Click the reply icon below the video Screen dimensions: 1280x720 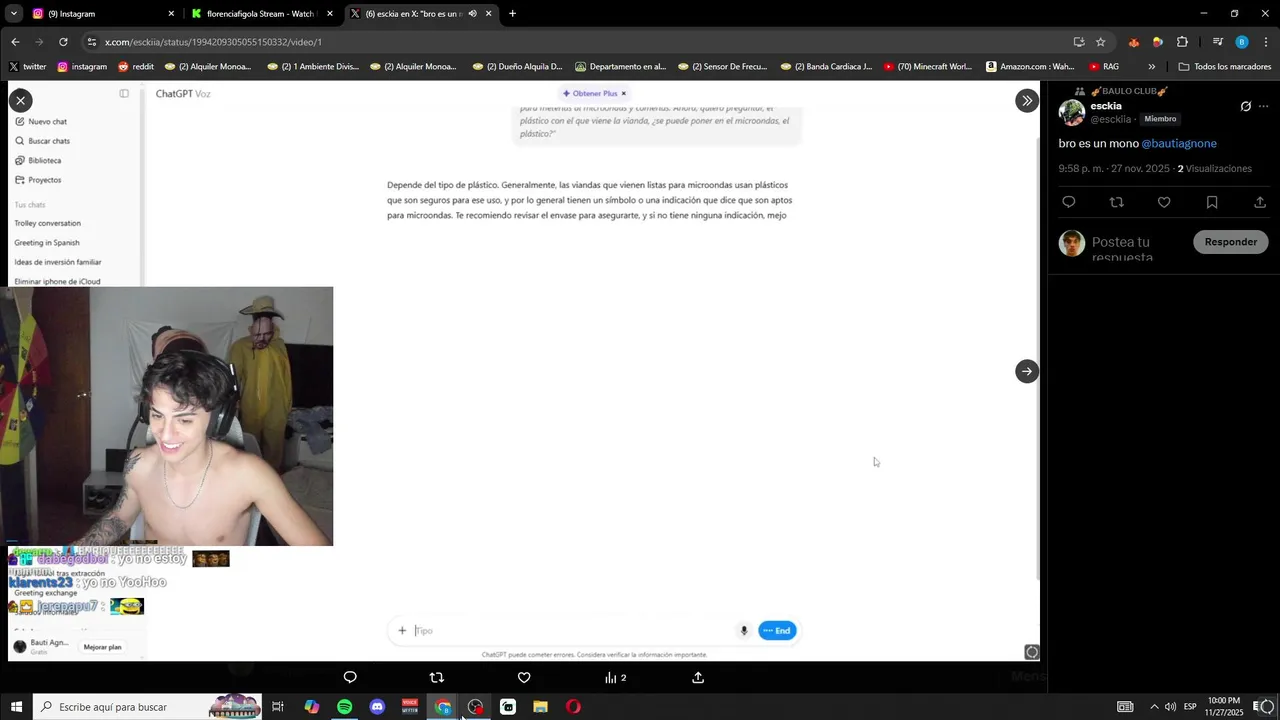tap(350, 677)
